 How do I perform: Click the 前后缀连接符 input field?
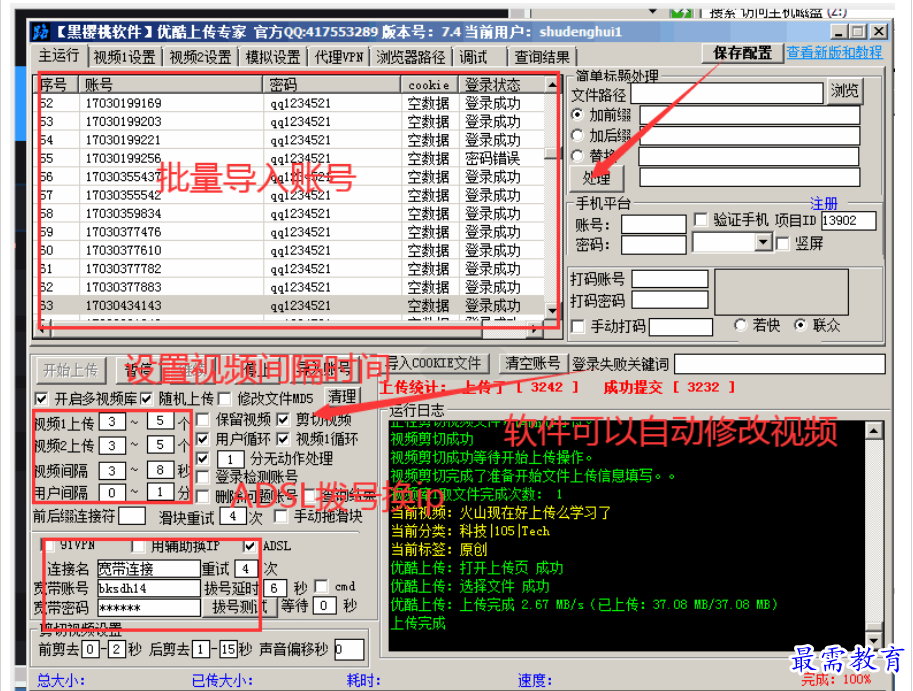click(132, 516)
